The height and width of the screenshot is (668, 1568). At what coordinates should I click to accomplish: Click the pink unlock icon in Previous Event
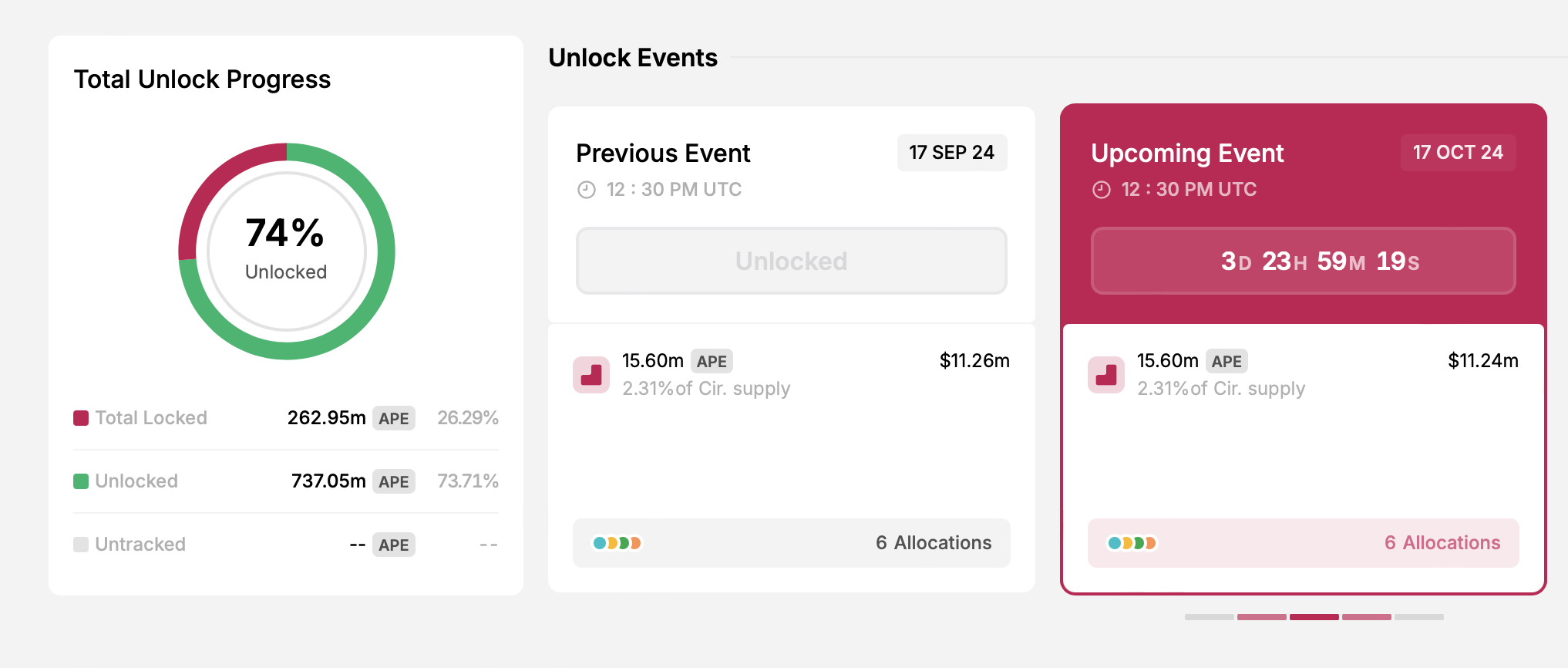(x=591, y=375)
